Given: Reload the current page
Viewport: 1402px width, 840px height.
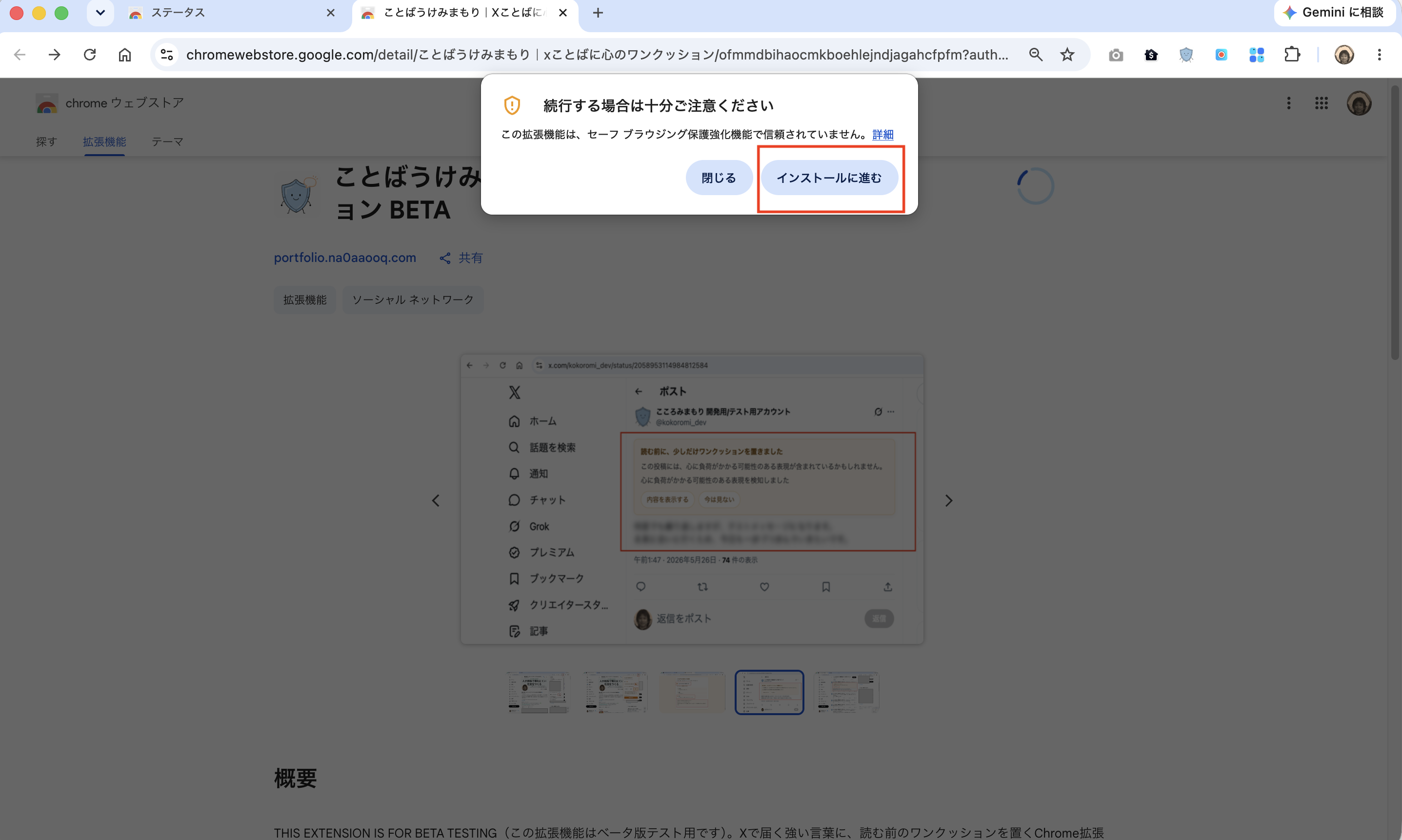Looking at the screenshot, I should 89,55.
